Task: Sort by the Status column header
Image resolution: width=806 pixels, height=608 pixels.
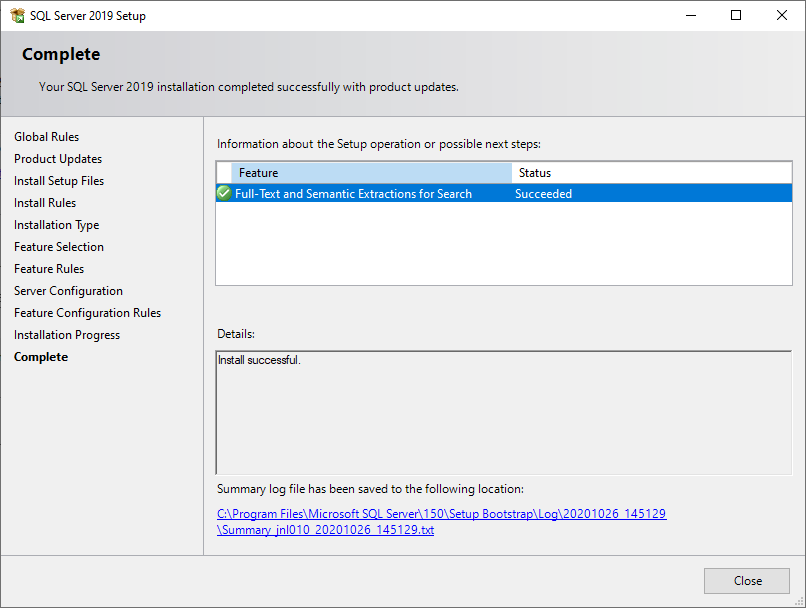Action: [x=650, y=173]
